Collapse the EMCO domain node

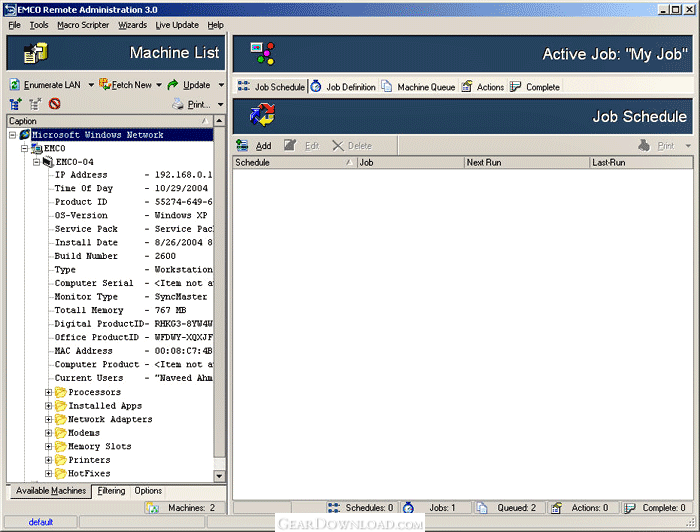click(25, 148)
